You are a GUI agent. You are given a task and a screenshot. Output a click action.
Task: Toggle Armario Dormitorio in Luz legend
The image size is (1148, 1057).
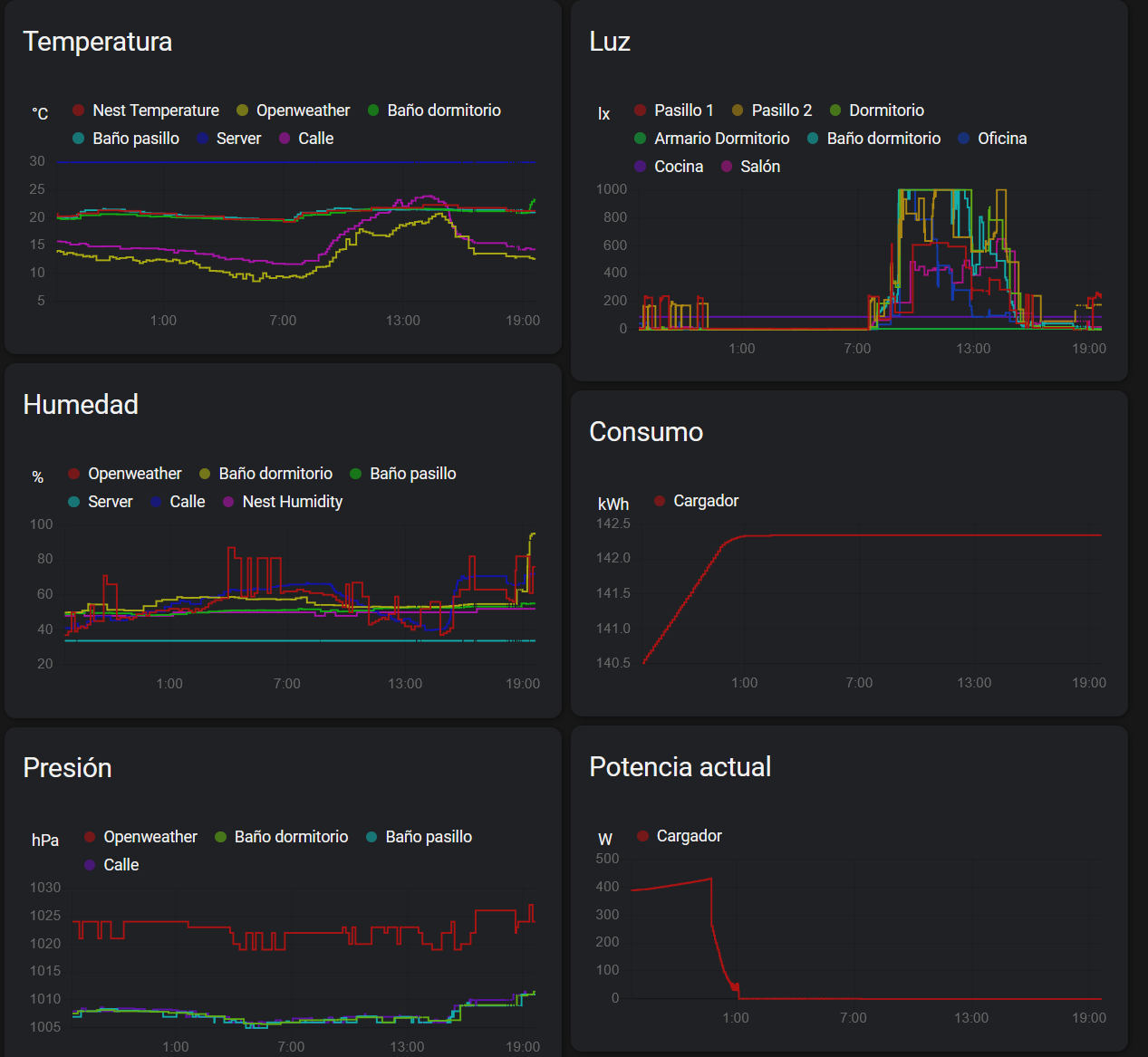tap(712, 139)
